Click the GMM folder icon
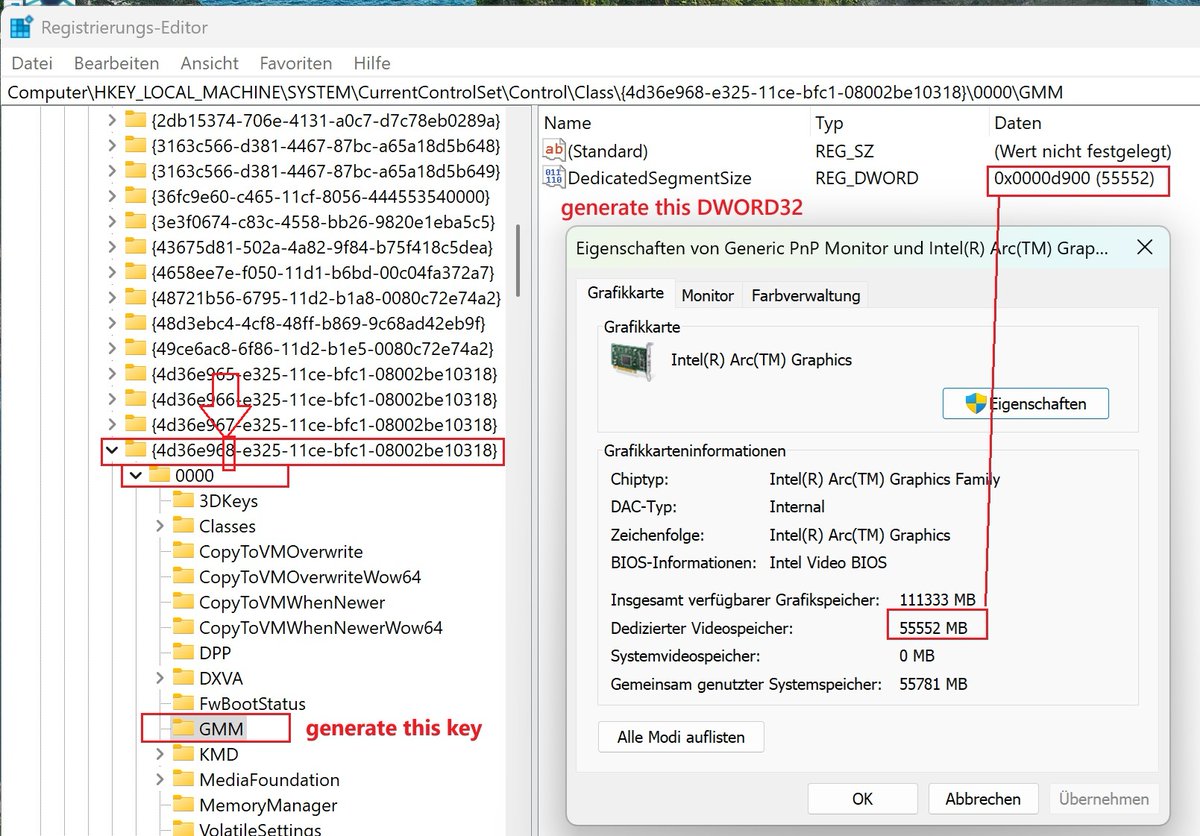The image size is (1200, 836). tap(183, 729)
